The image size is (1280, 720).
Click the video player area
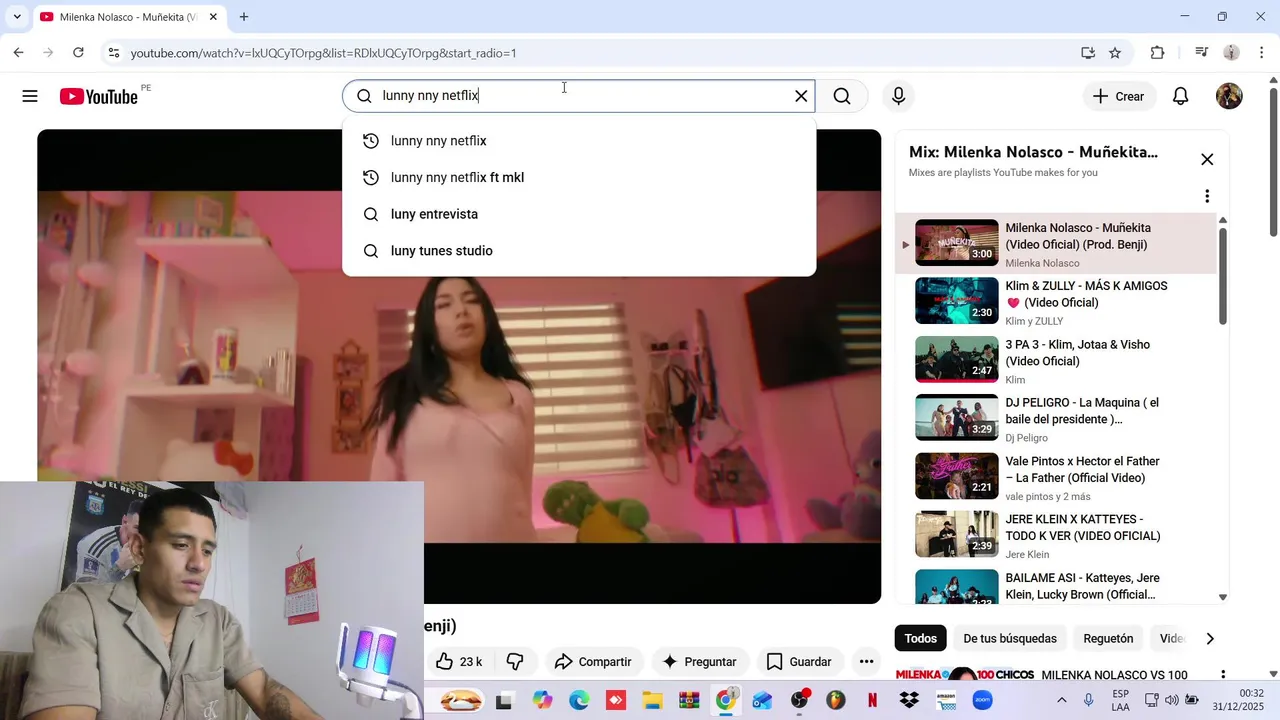[459, 366]
